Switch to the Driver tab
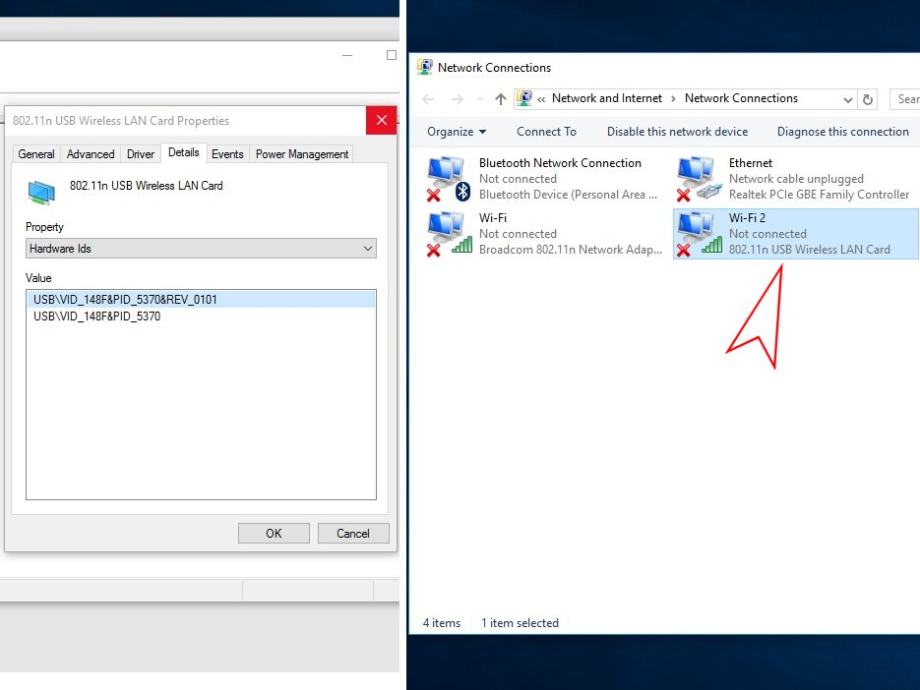 click(141, 154)
